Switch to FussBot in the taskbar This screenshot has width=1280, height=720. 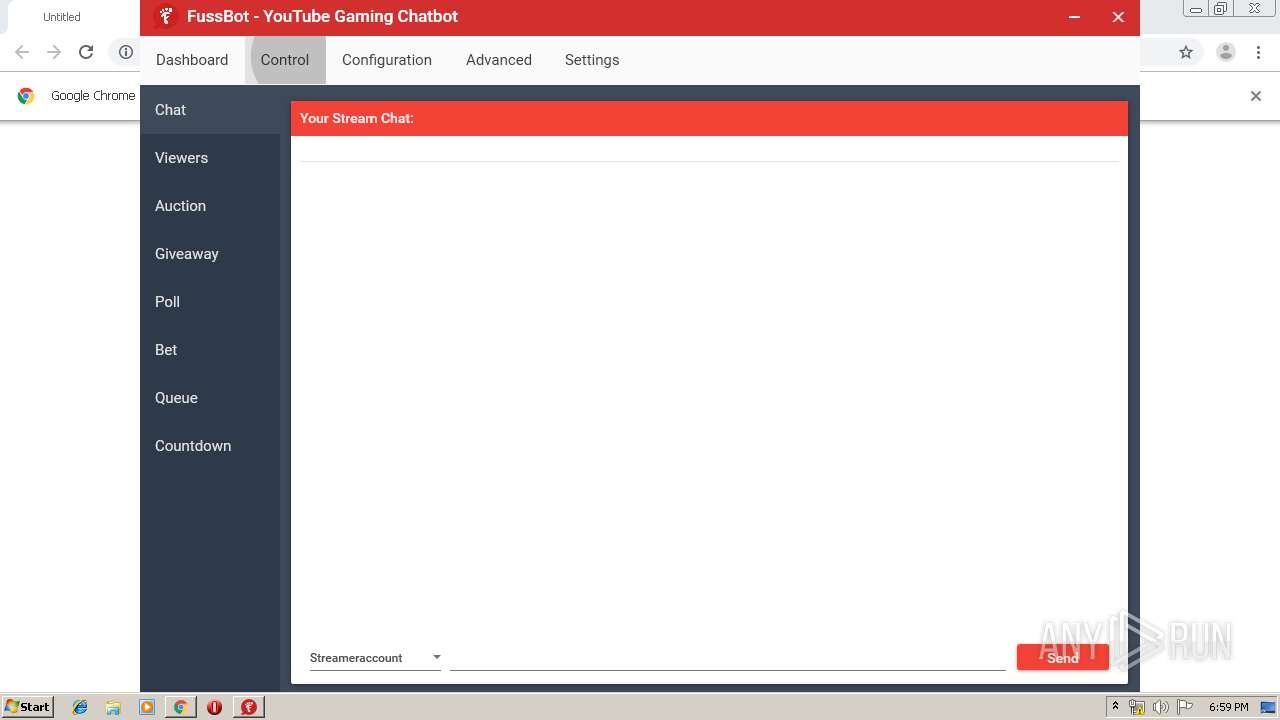pos(248,707)
